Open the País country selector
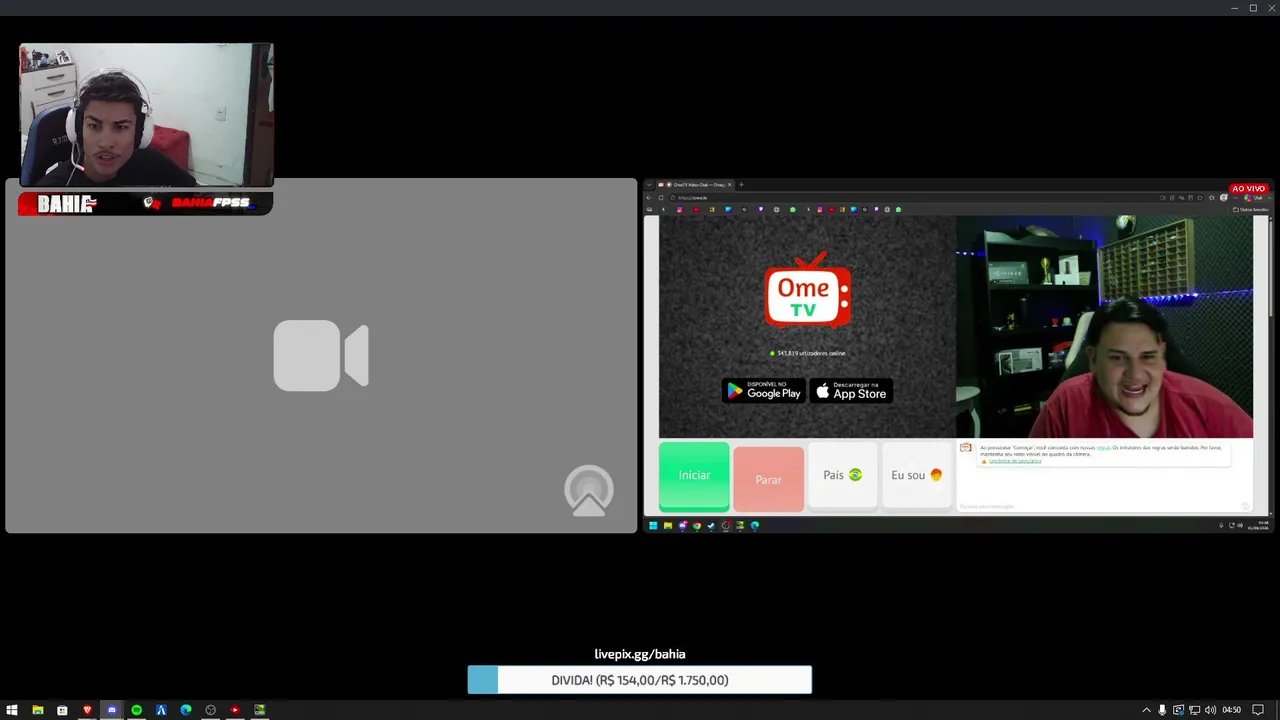Image resolution: width=1280 pixels, height=720 pixels. tap(842, 475)
